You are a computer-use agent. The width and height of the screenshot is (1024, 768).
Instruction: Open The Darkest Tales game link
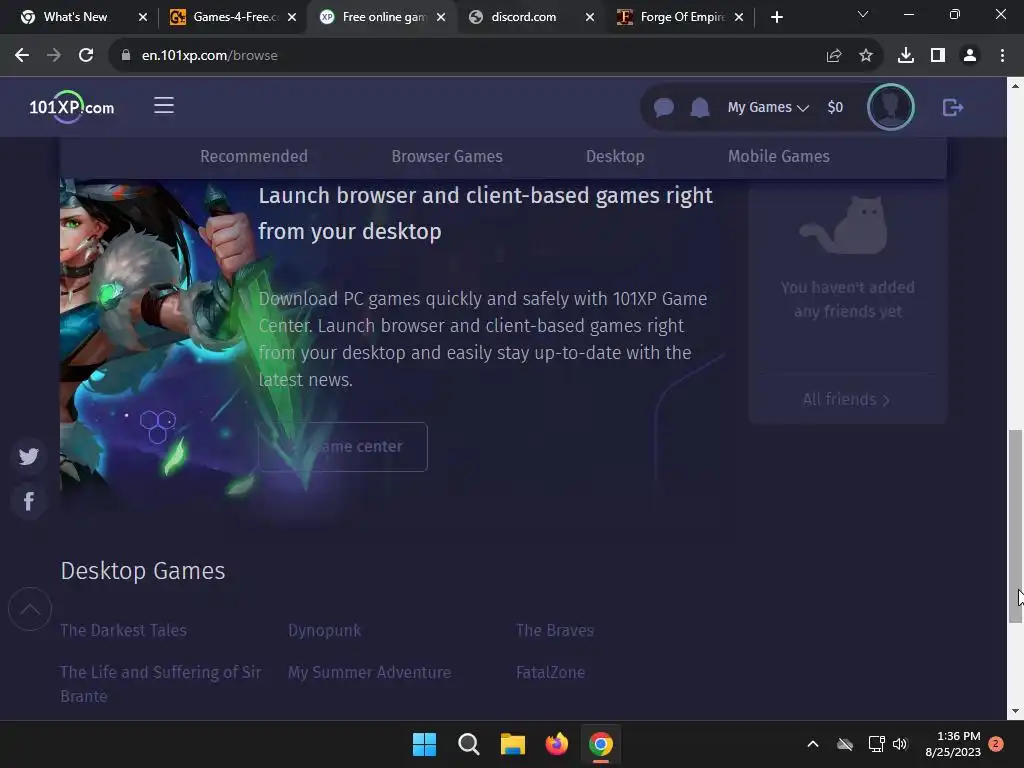coord(123,630)
